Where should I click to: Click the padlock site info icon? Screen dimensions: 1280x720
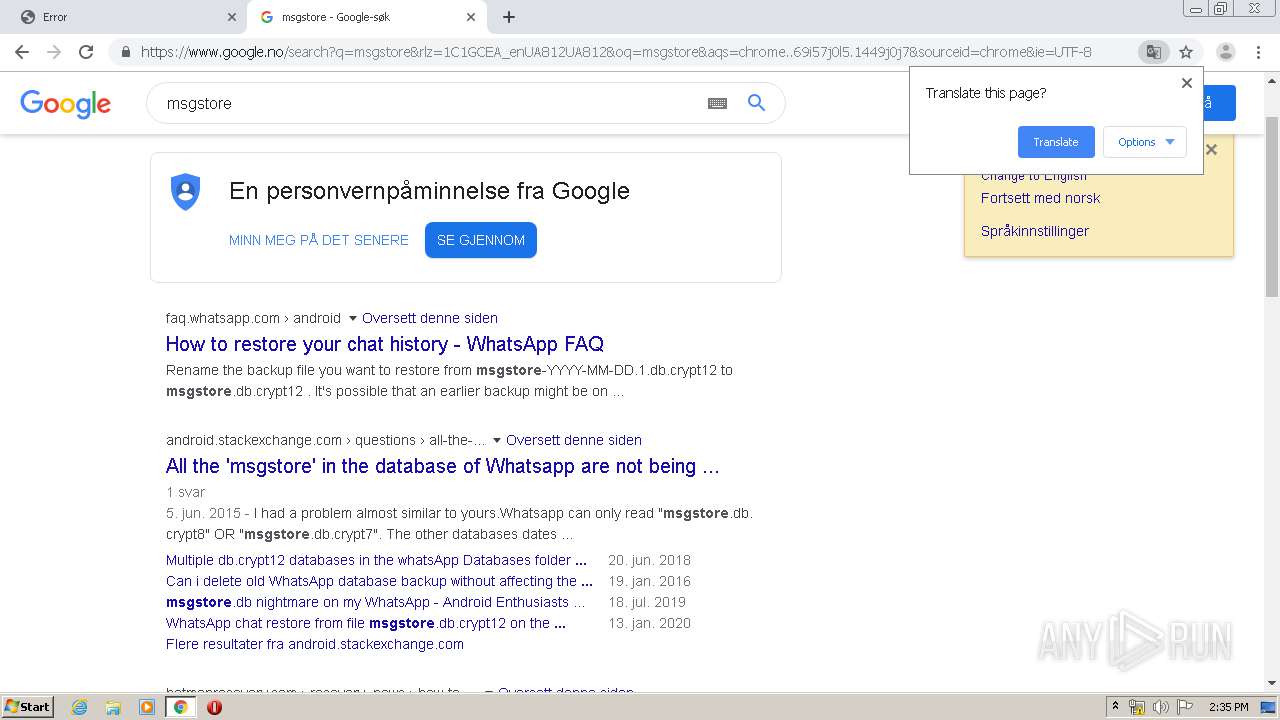126,52
